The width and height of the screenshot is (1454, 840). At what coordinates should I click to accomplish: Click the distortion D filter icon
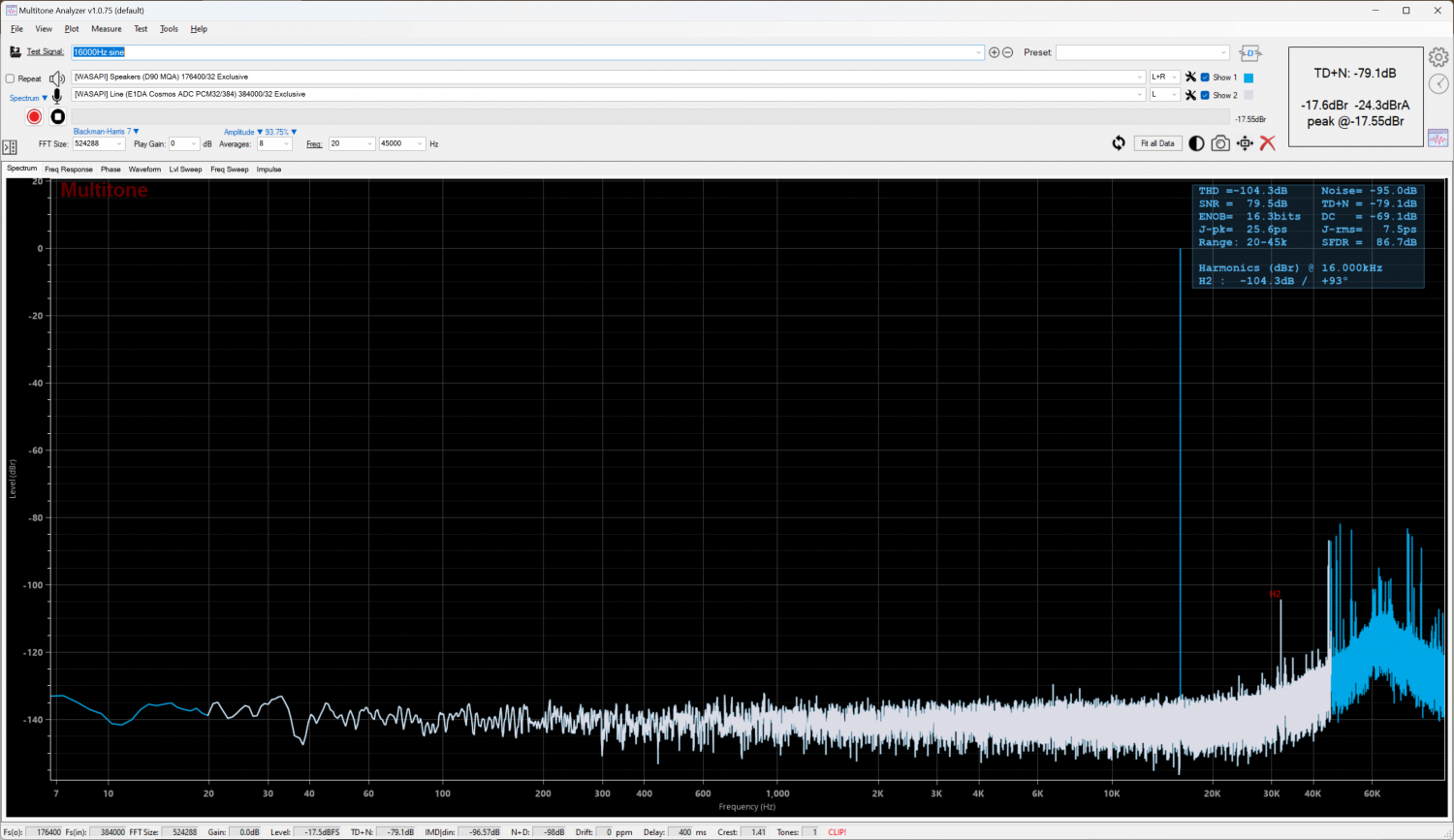pyautogui.click(x=1250, y=53)
